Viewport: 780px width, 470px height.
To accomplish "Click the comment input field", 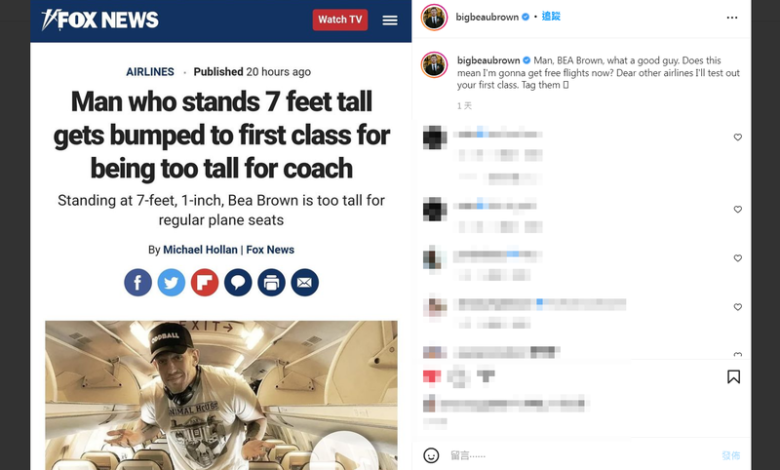I will (582, 455).
